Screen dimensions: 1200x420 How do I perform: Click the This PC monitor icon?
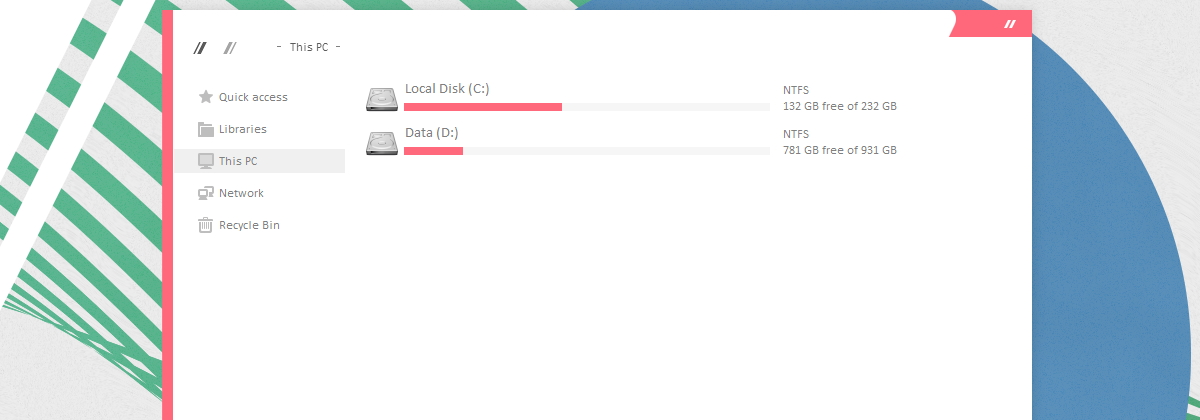point(206,161)
